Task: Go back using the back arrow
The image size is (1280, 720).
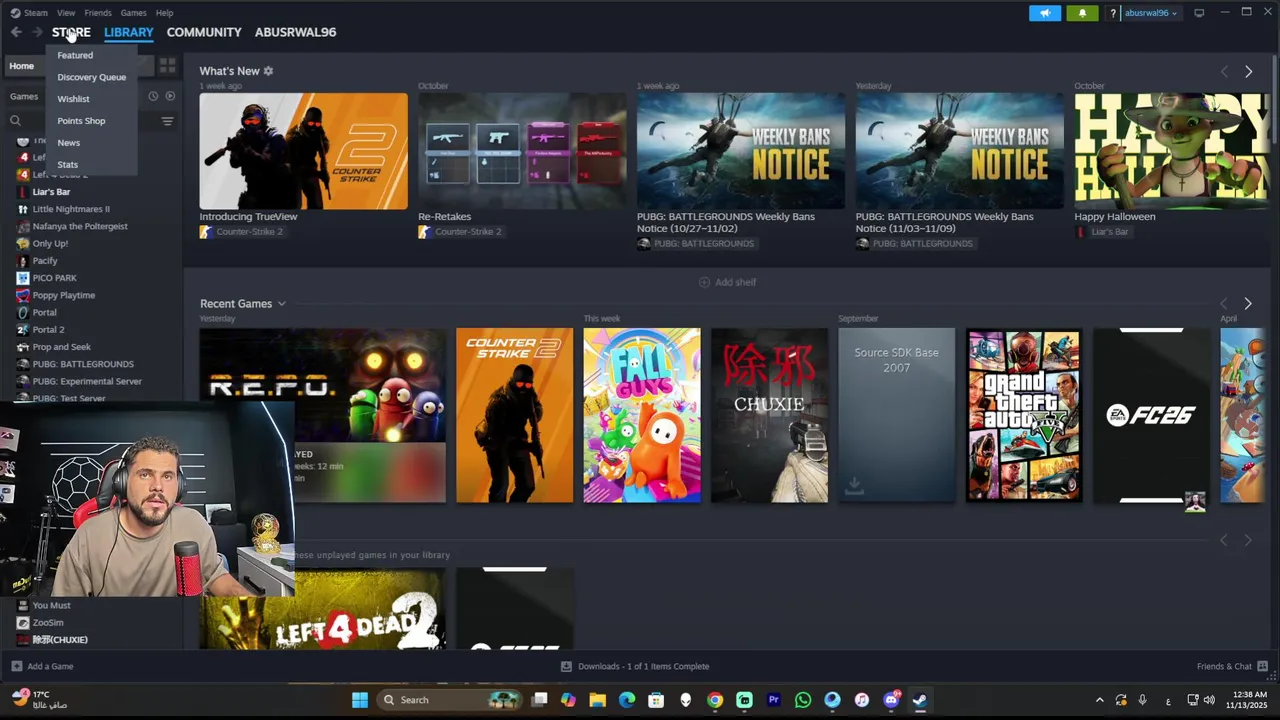Action: pos(16,32)
